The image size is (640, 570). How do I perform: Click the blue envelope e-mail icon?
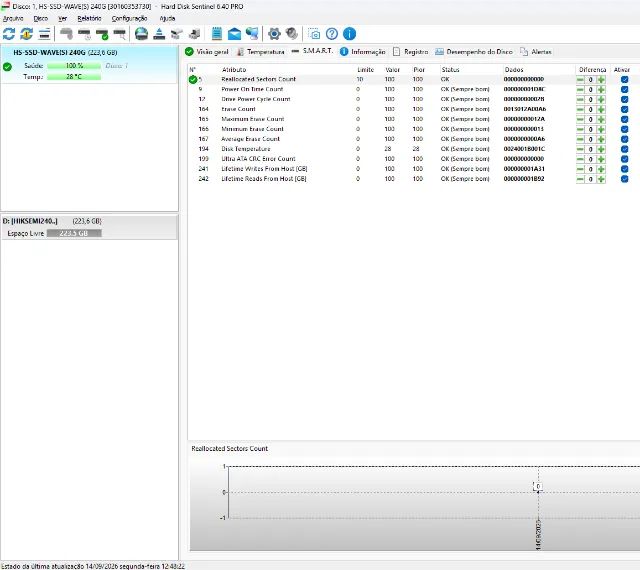[x=234, y=34]
